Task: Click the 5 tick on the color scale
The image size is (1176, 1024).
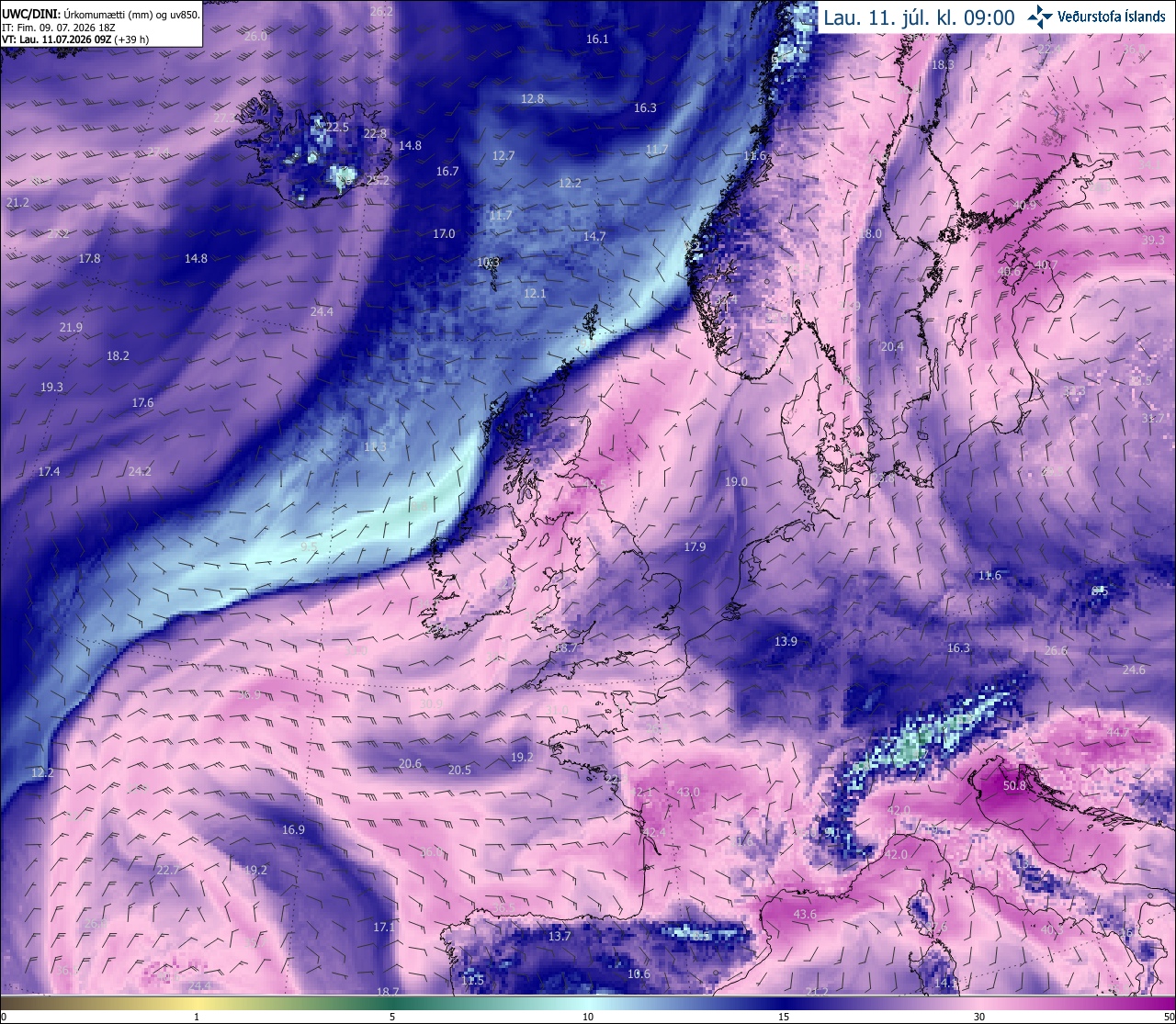Action: point(392,1017)
